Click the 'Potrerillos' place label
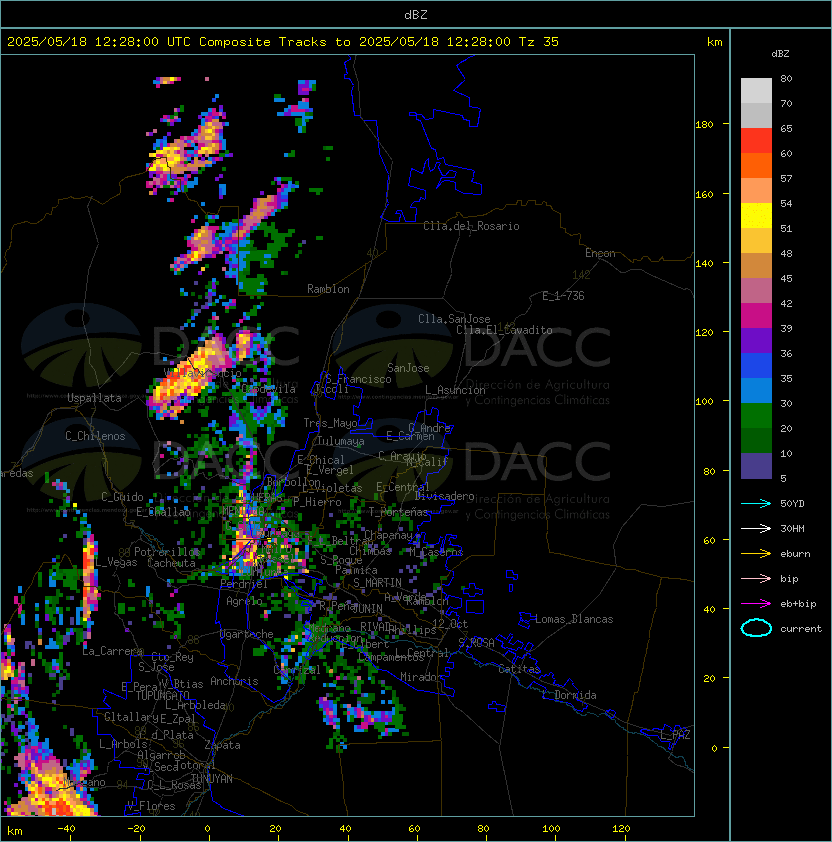This screenshot has height=842, width=832. (x=167, y=552)
